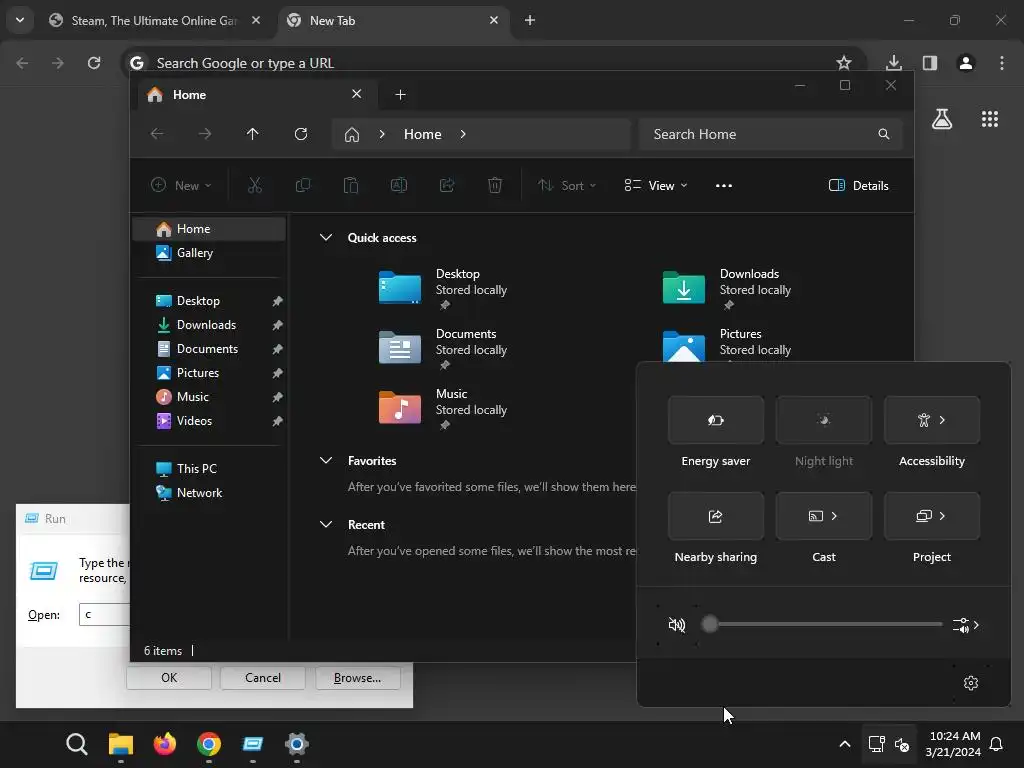Click the home icon in File Explorer address bar
Screen dimensions: 1024x768
pos(352,135)
